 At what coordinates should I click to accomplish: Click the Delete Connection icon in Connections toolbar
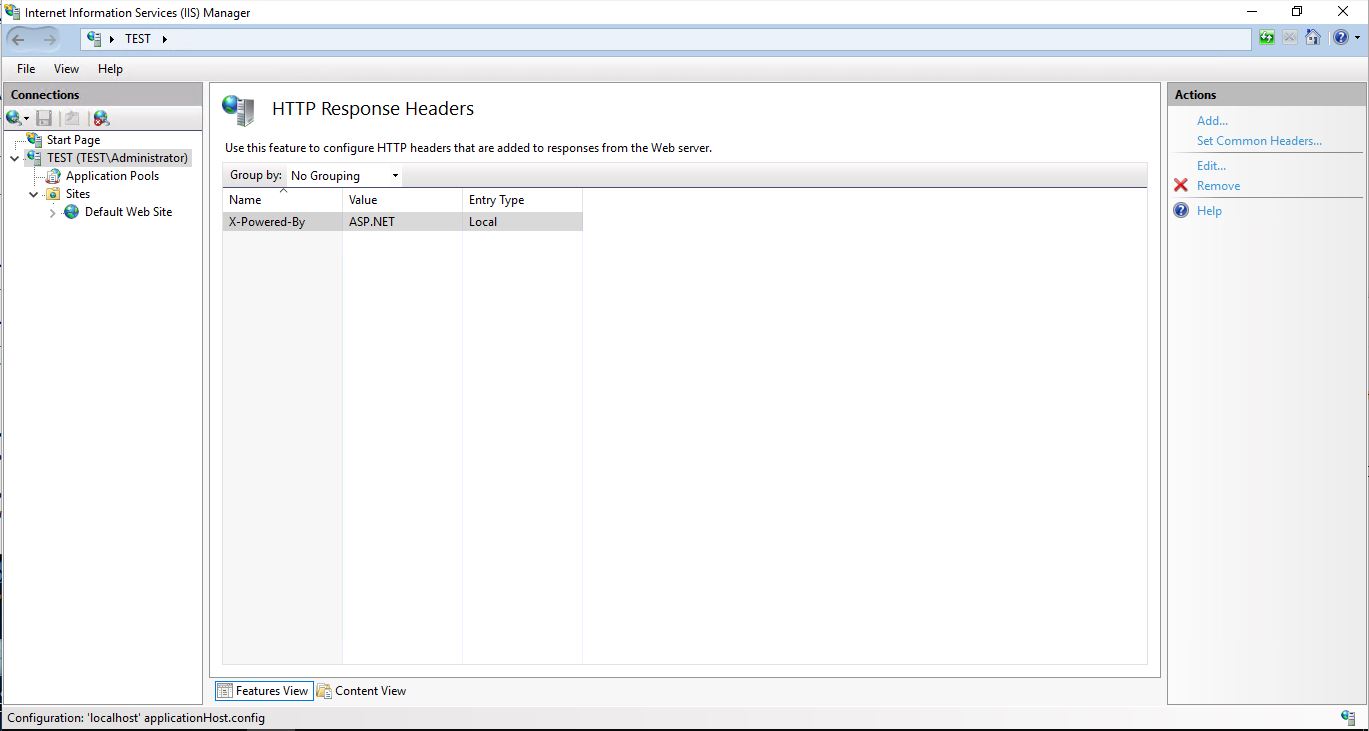100,117
